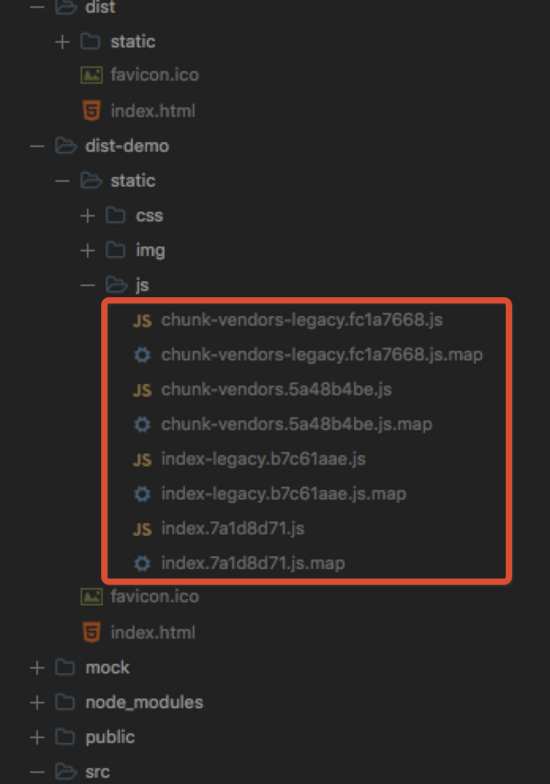Expand the mock folder

click(37, 668)
